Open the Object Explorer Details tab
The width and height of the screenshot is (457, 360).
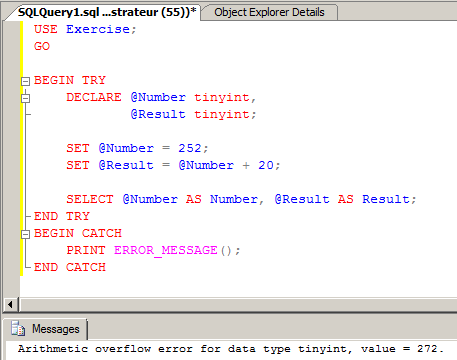(x=269, y=12)
